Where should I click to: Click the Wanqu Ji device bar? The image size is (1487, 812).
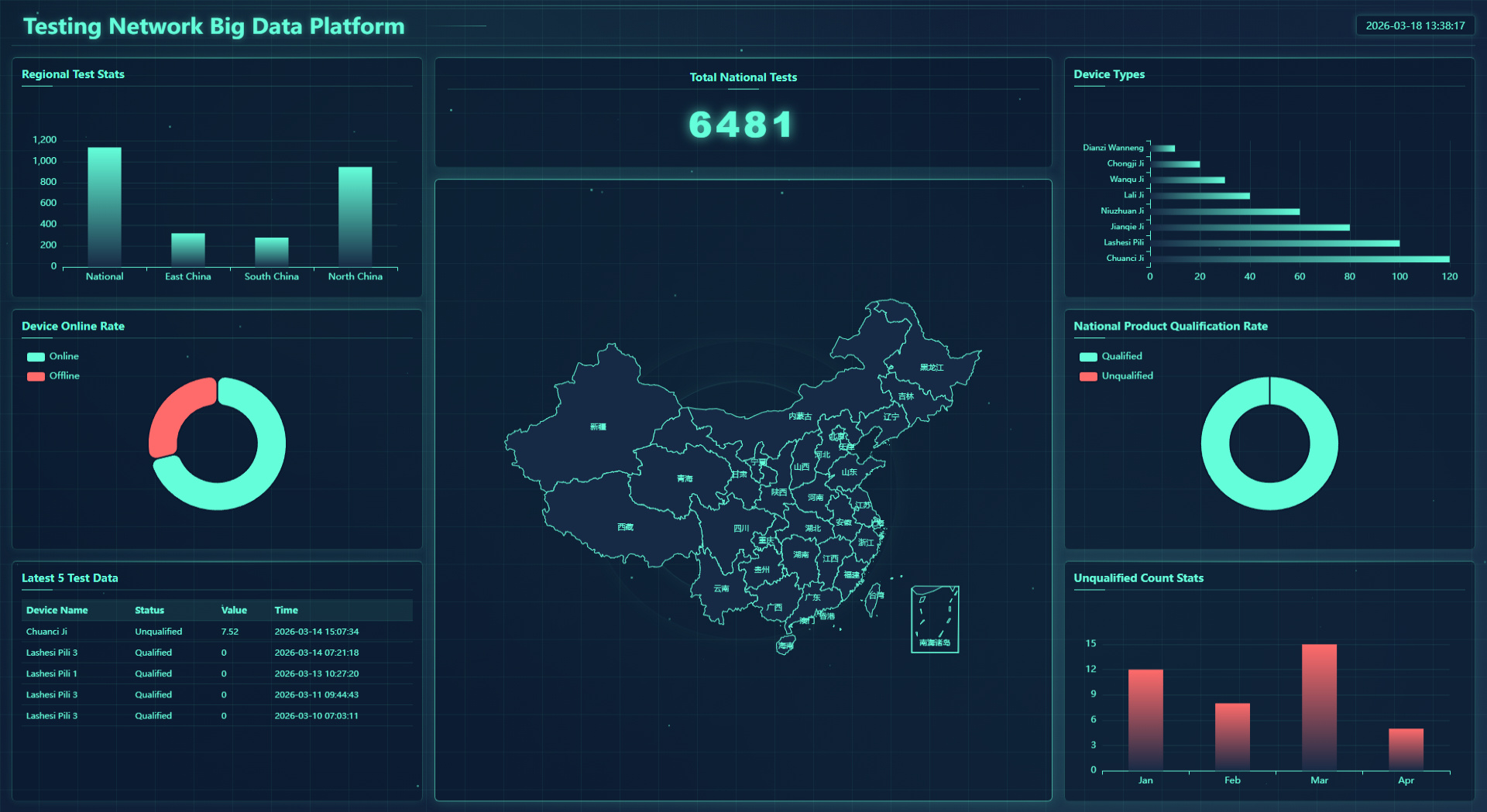1187,180
